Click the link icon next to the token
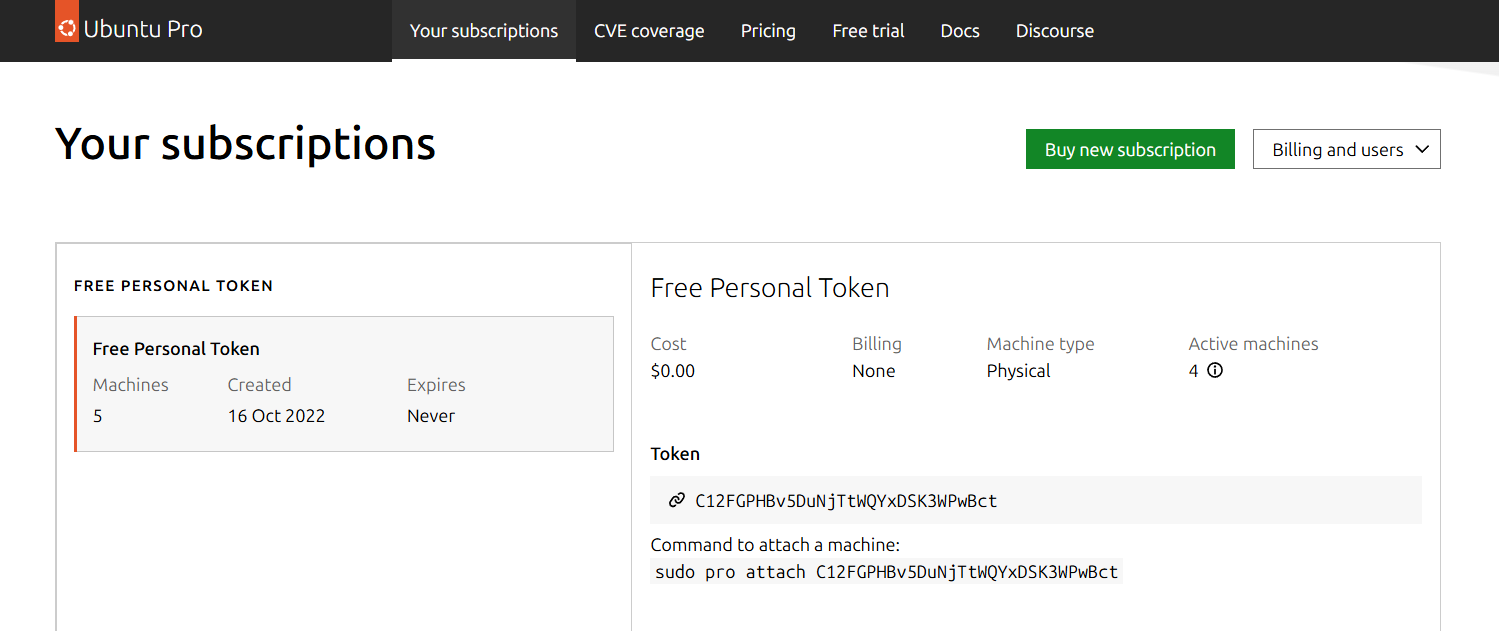 coord(677,501)
